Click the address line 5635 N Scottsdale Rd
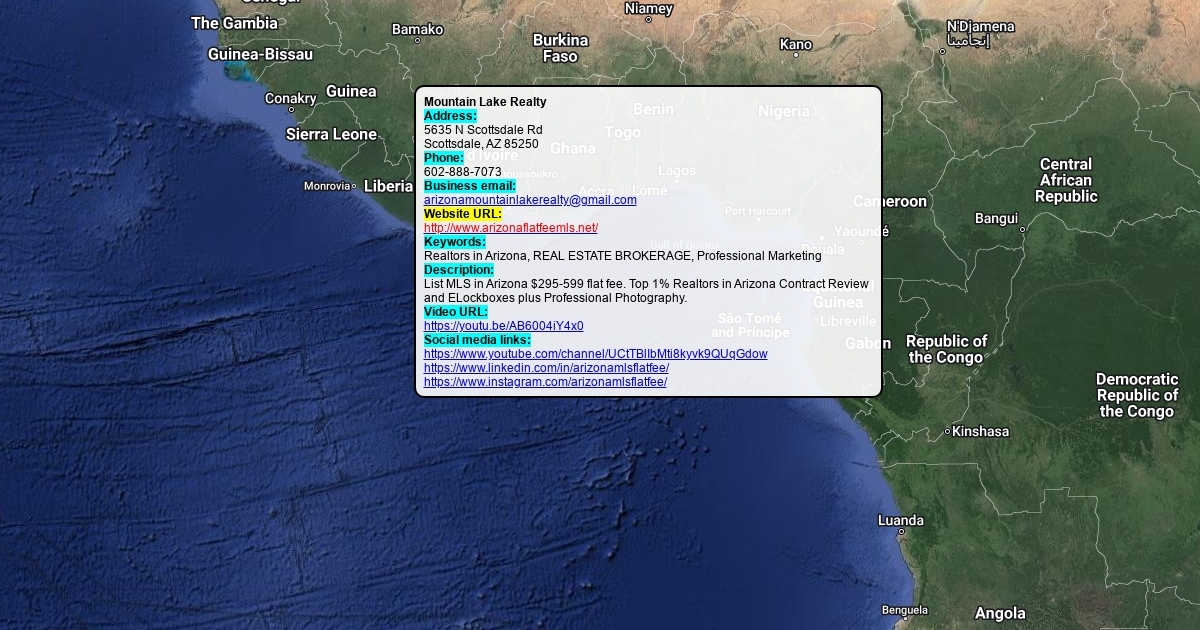 [483, 130]
